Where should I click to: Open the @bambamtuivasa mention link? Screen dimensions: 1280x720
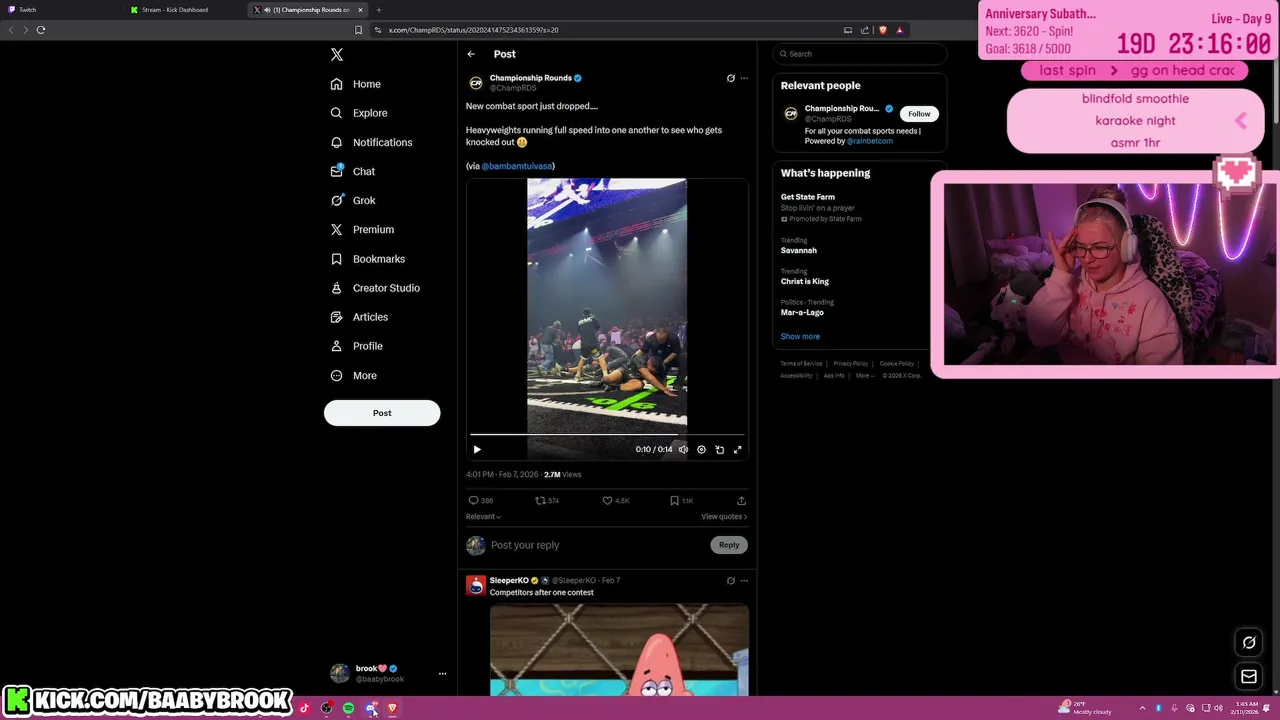point(517,166)
